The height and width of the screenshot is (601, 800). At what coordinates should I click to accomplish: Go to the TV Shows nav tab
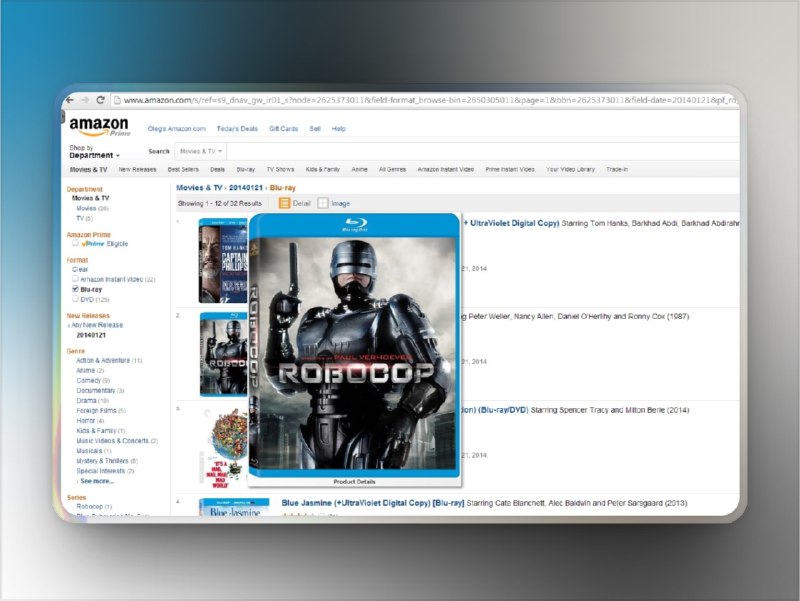pyautogui.click(x=280, y=170)
